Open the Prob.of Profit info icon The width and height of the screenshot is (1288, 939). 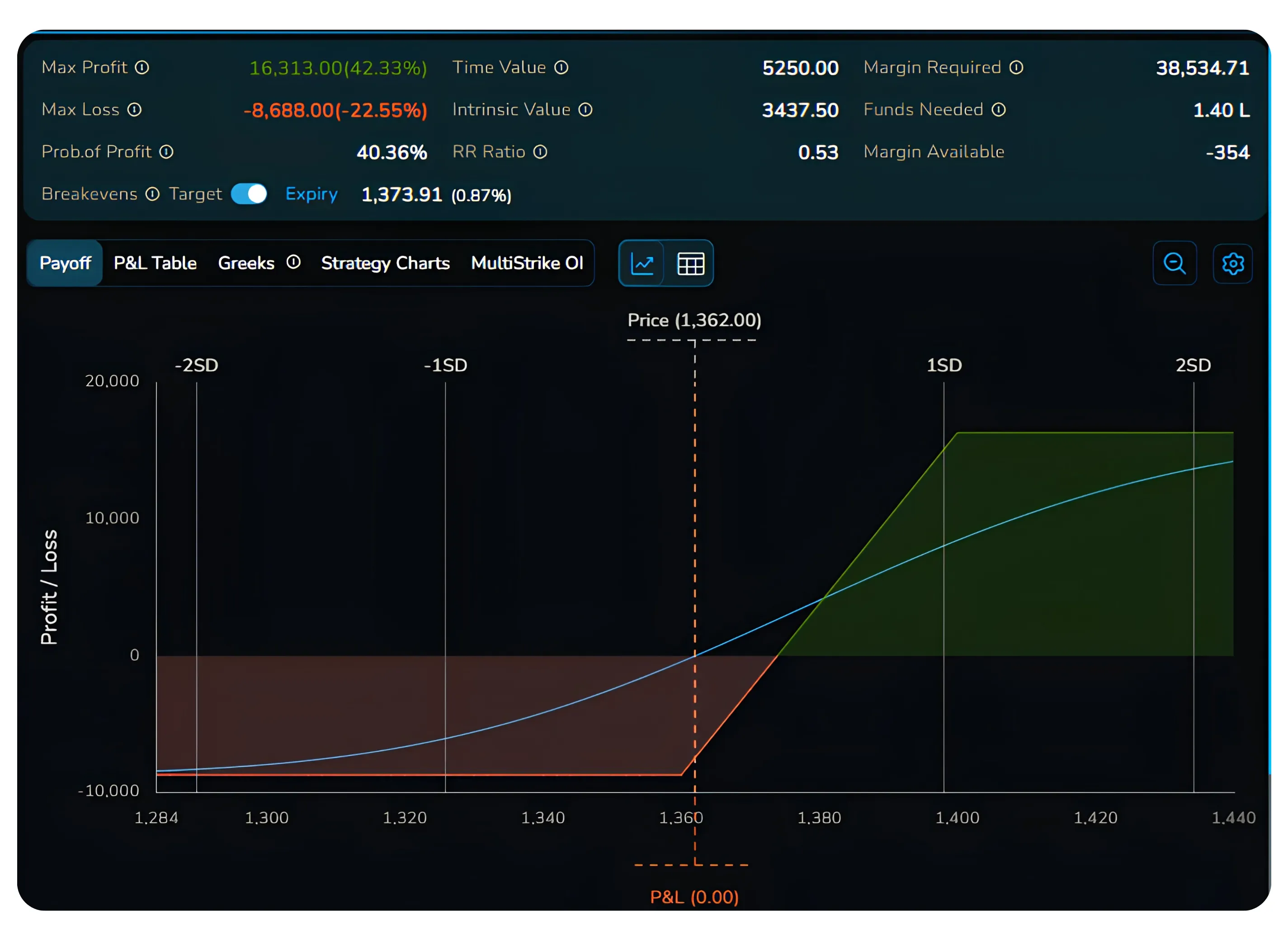tap(166, 152)
